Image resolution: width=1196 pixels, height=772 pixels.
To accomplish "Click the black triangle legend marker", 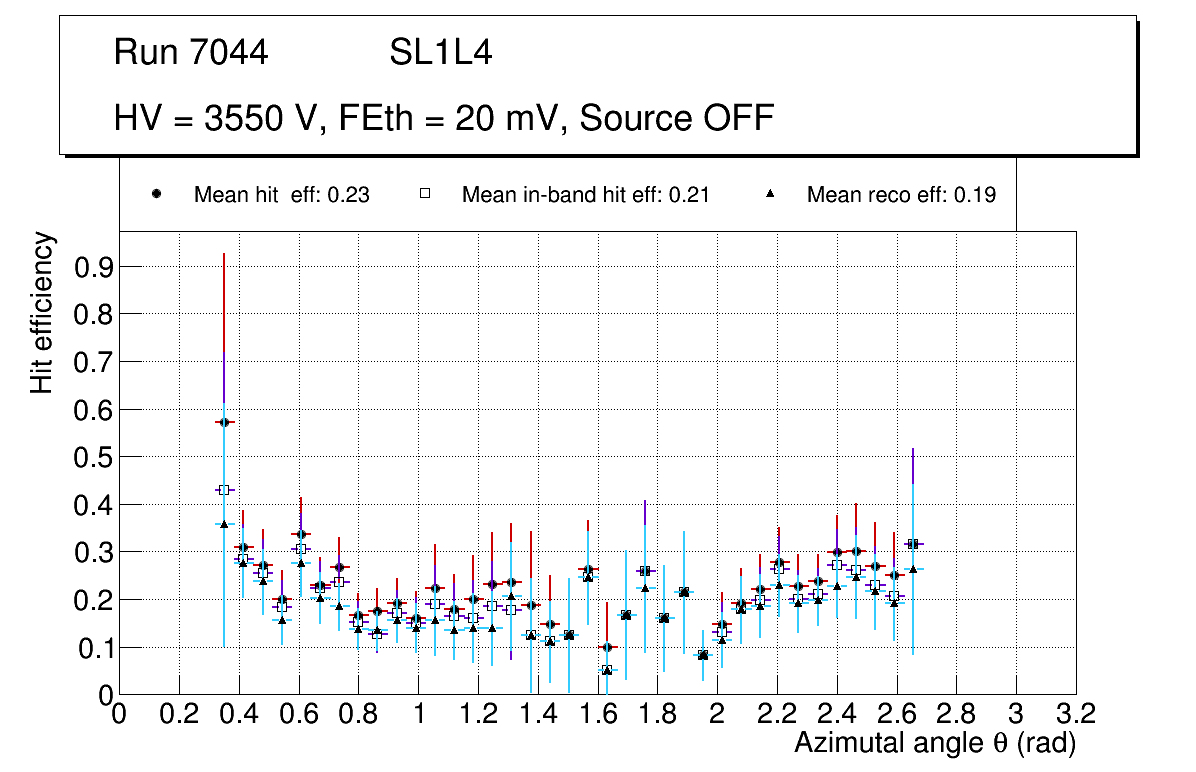I will [x=770, y=194].
